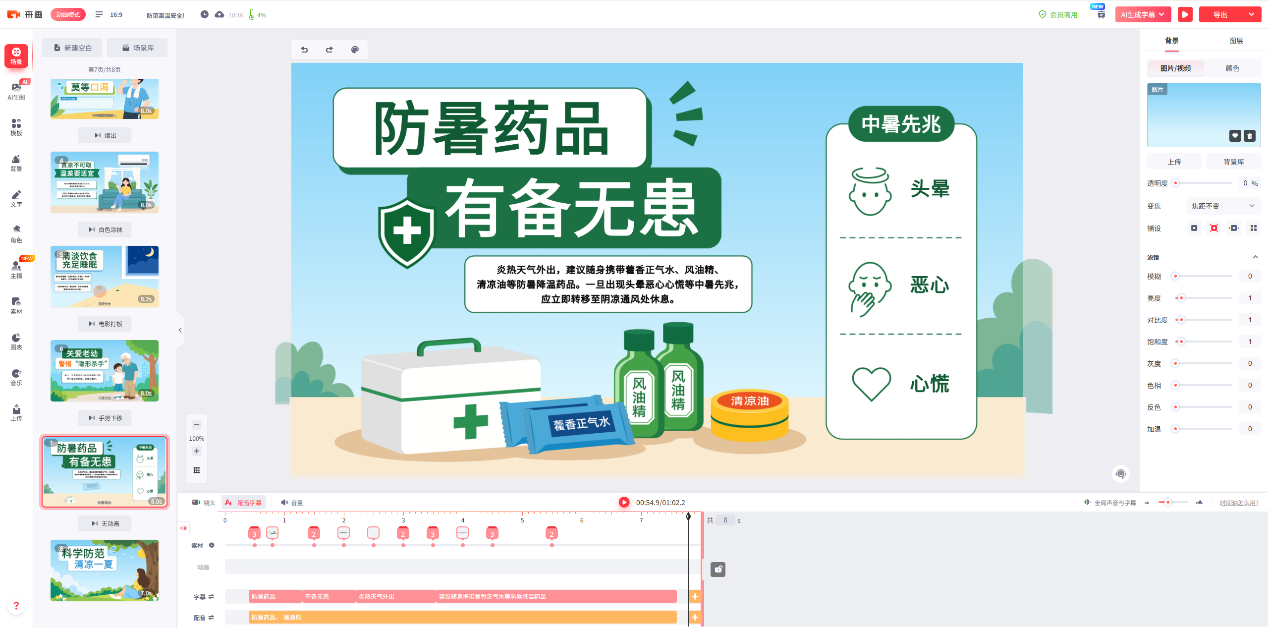Image resolution: width=1268 pixels, height=628 pixels.
Task: Click the undo arrow above canvas
Action: 305,49
